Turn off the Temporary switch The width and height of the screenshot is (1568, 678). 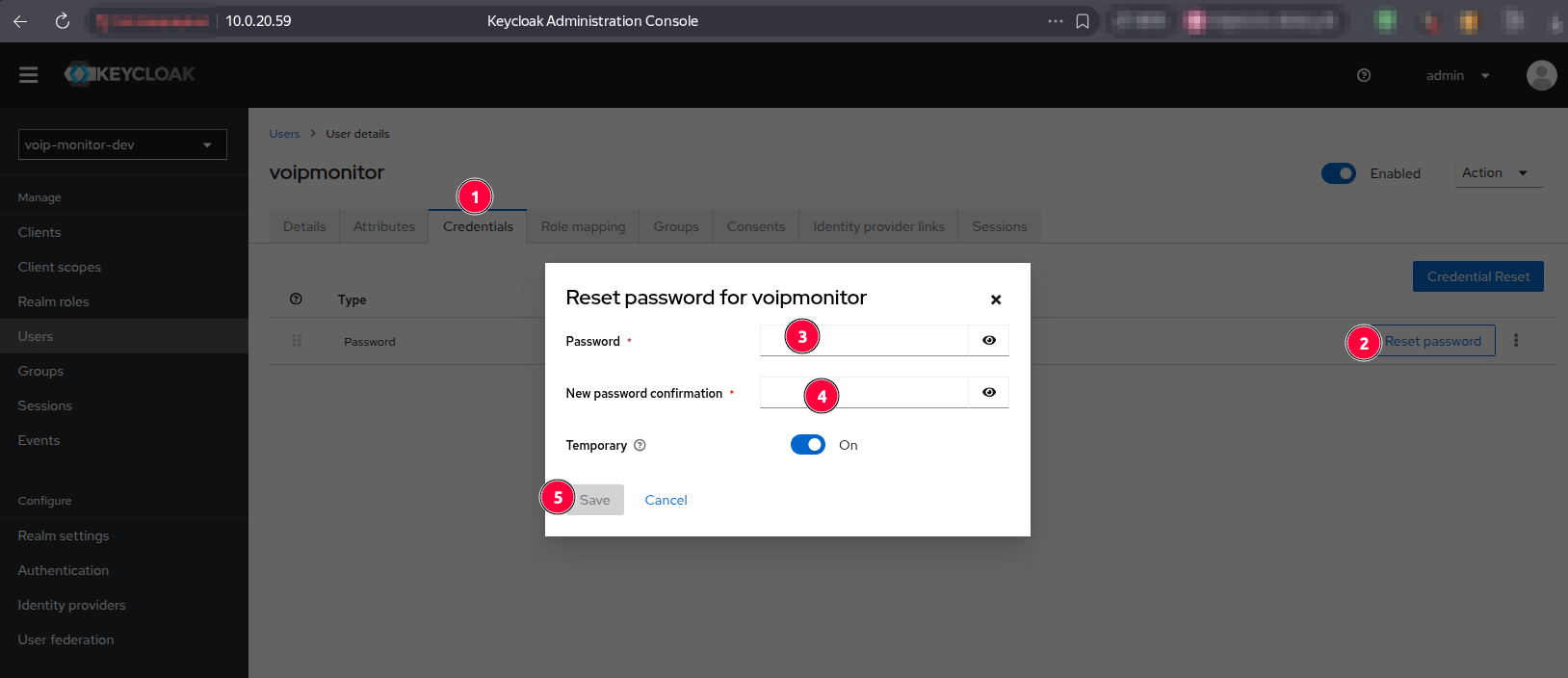pyautogui.click(x=808, y=445)
